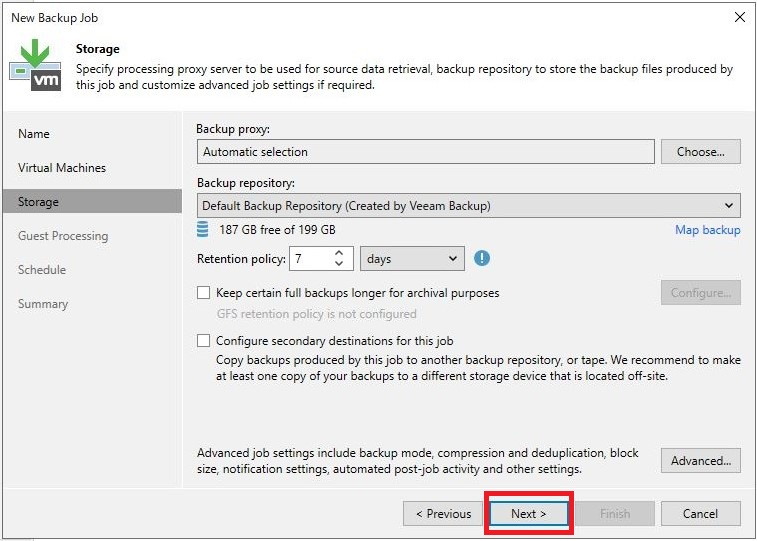The height and width of the screenshot is (541, 757).
Task: Click the disabled Configure button
Action: (701, 292)
